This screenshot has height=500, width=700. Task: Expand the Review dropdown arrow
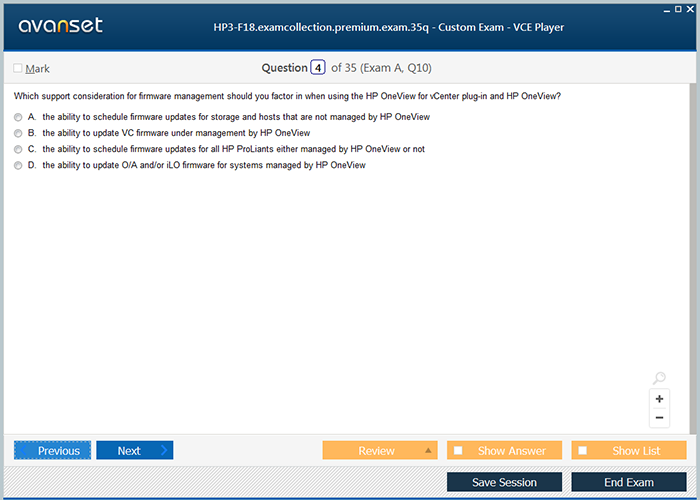[x=429, y=451]
